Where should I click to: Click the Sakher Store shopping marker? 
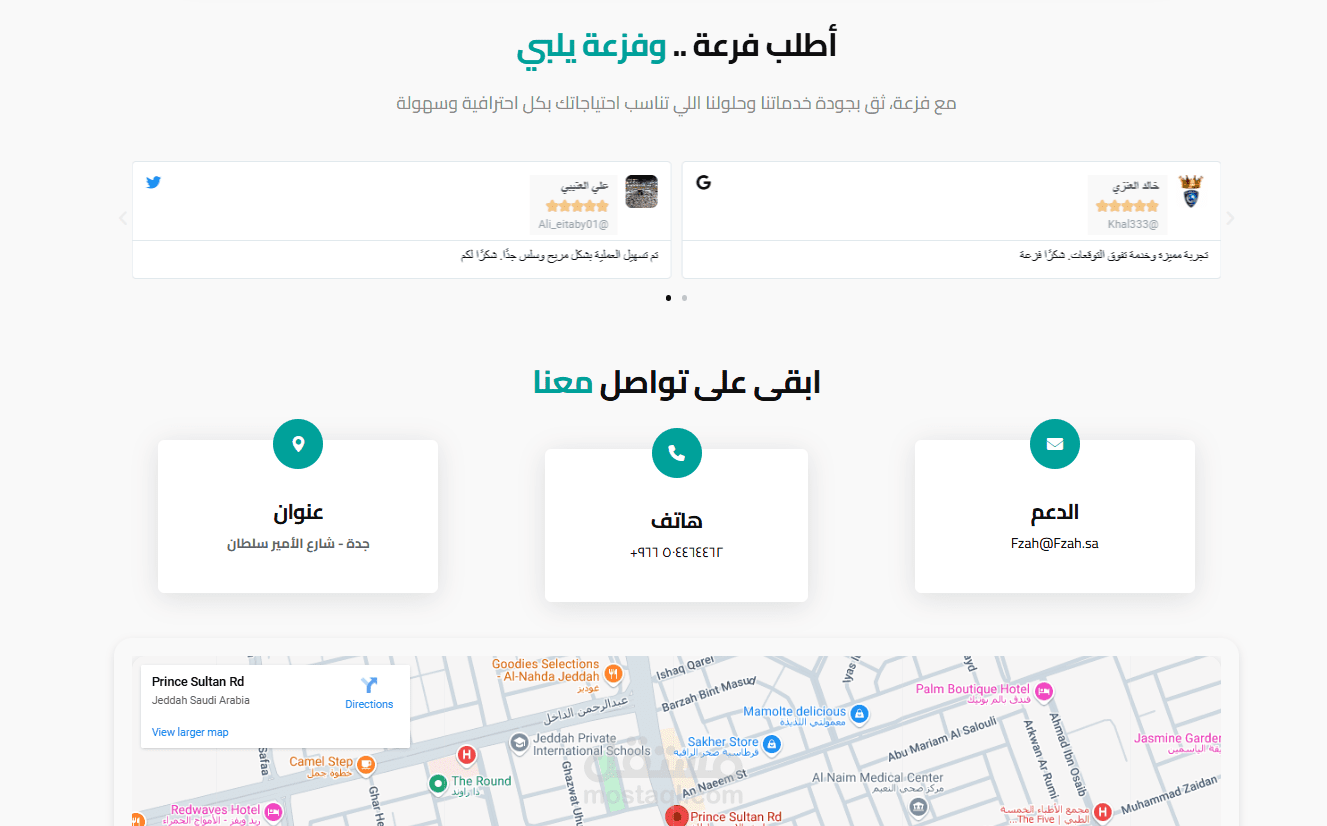(x=771, y=744)
